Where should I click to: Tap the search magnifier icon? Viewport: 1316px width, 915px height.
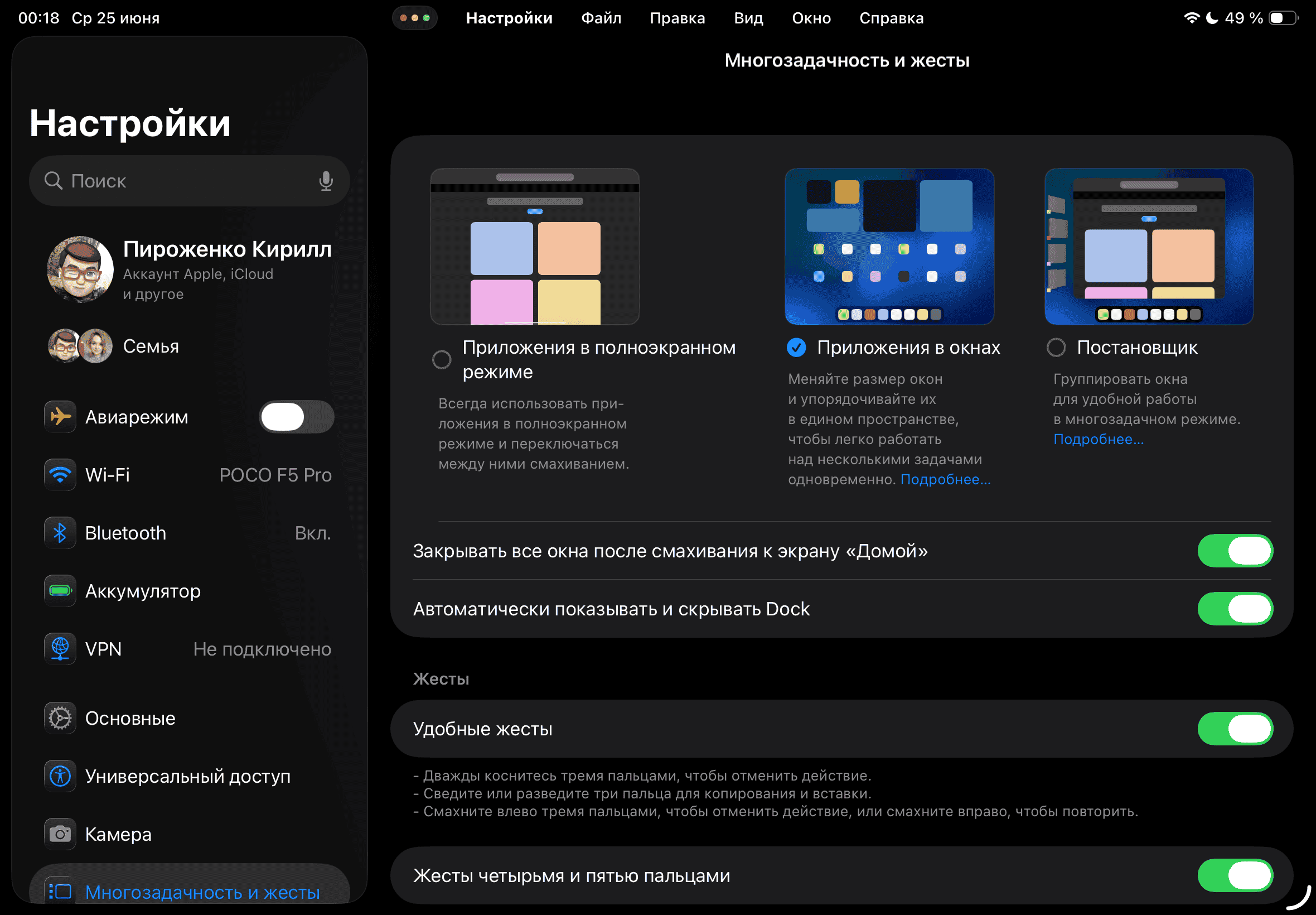point(54,181)
